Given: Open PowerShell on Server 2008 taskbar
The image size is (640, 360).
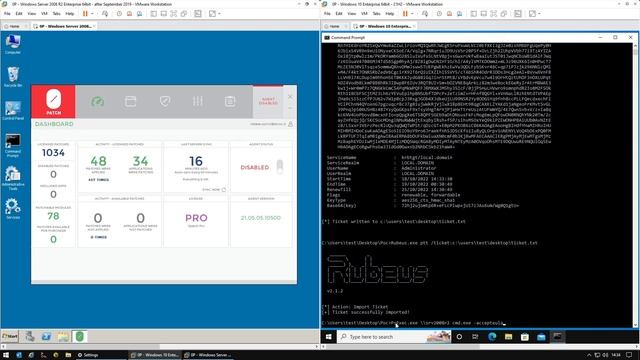Looking at the screenshot, I should coord(46,336).
